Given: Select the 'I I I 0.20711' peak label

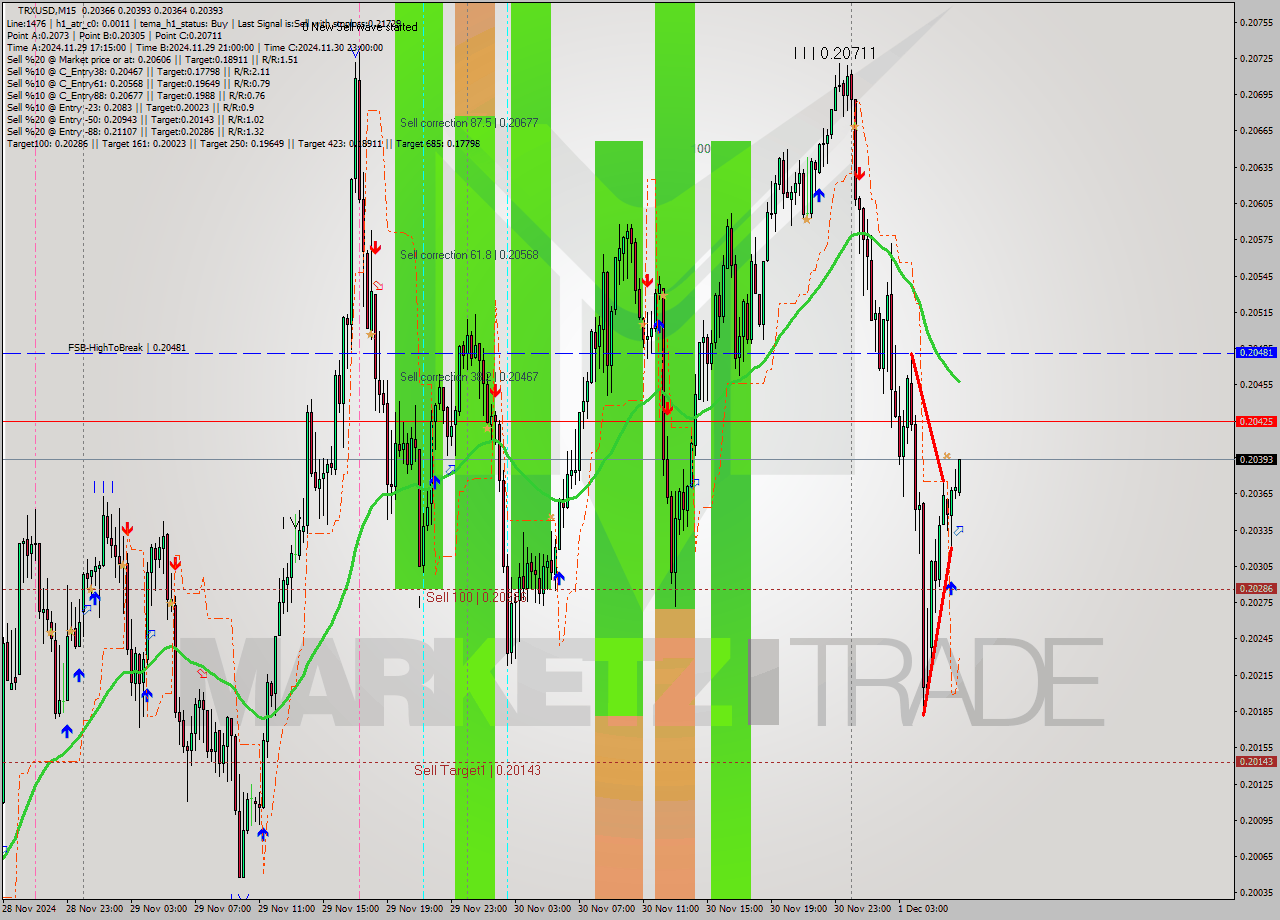Looking at the screenshot, I should click(x=834, y=53).
